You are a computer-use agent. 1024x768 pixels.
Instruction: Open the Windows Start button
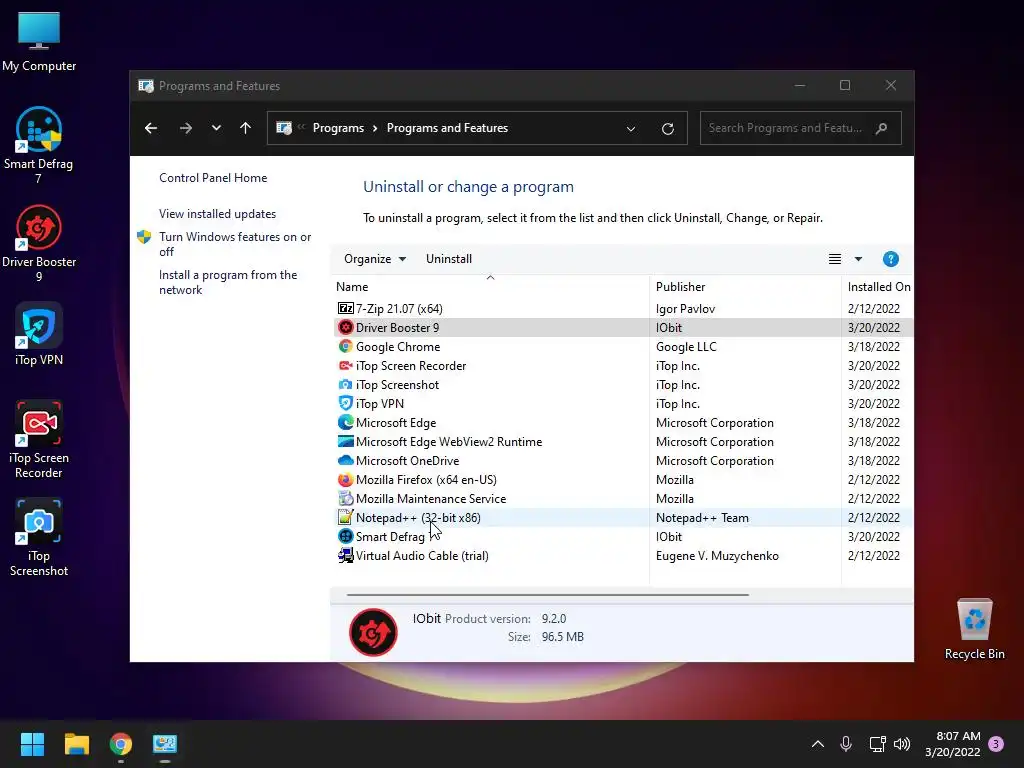[x=32, y=744]
